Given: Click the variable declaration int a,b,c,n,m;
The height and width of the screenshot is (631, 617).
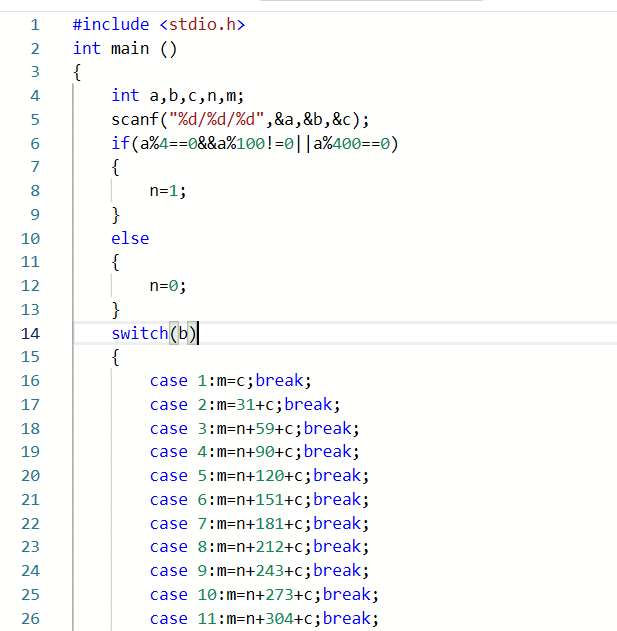Looking at the screenshot, I should [177, 96].
